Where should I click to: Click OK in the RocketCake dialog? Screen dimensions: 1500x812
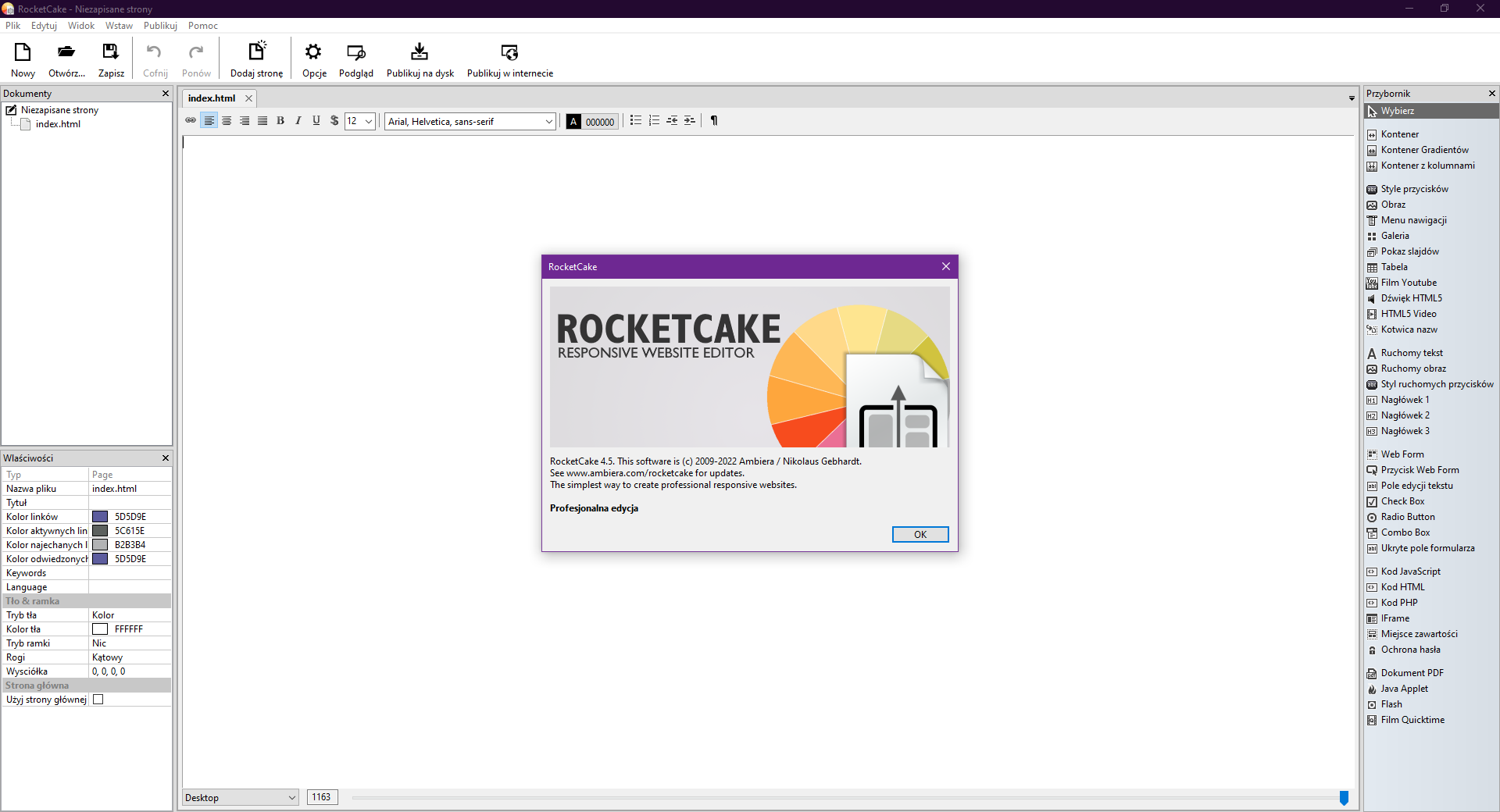(920, 534)
